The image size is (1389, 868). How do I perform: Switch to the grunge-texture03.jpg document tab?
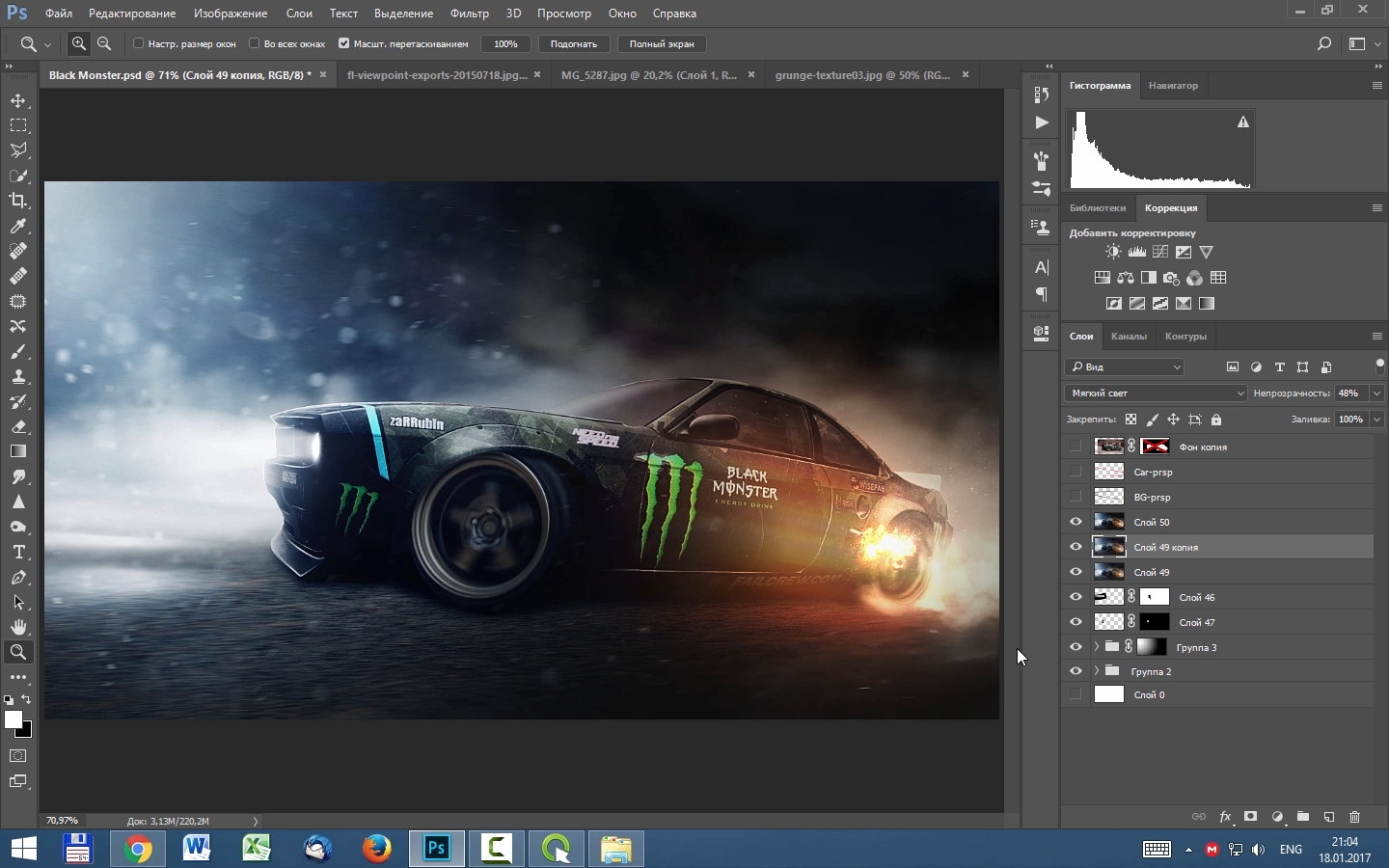(863, 75)
